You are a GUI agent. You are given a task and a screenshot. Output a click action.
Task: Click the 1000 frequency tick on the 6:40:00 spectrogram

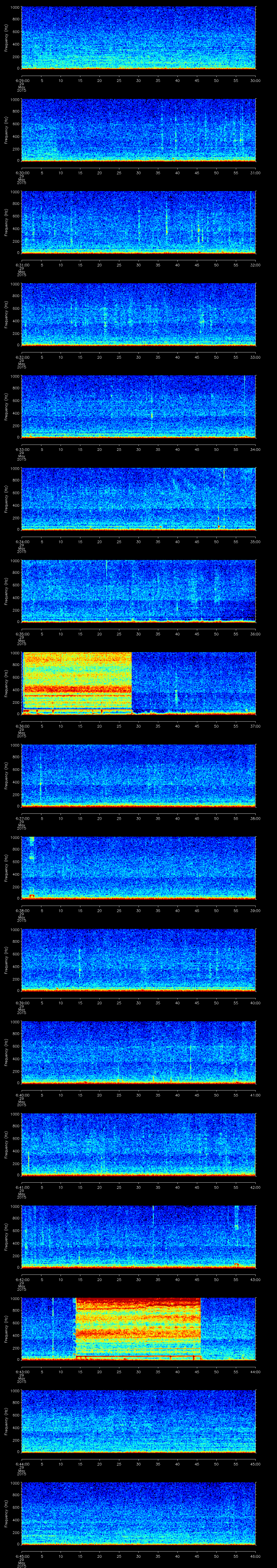pos(15,1023)
